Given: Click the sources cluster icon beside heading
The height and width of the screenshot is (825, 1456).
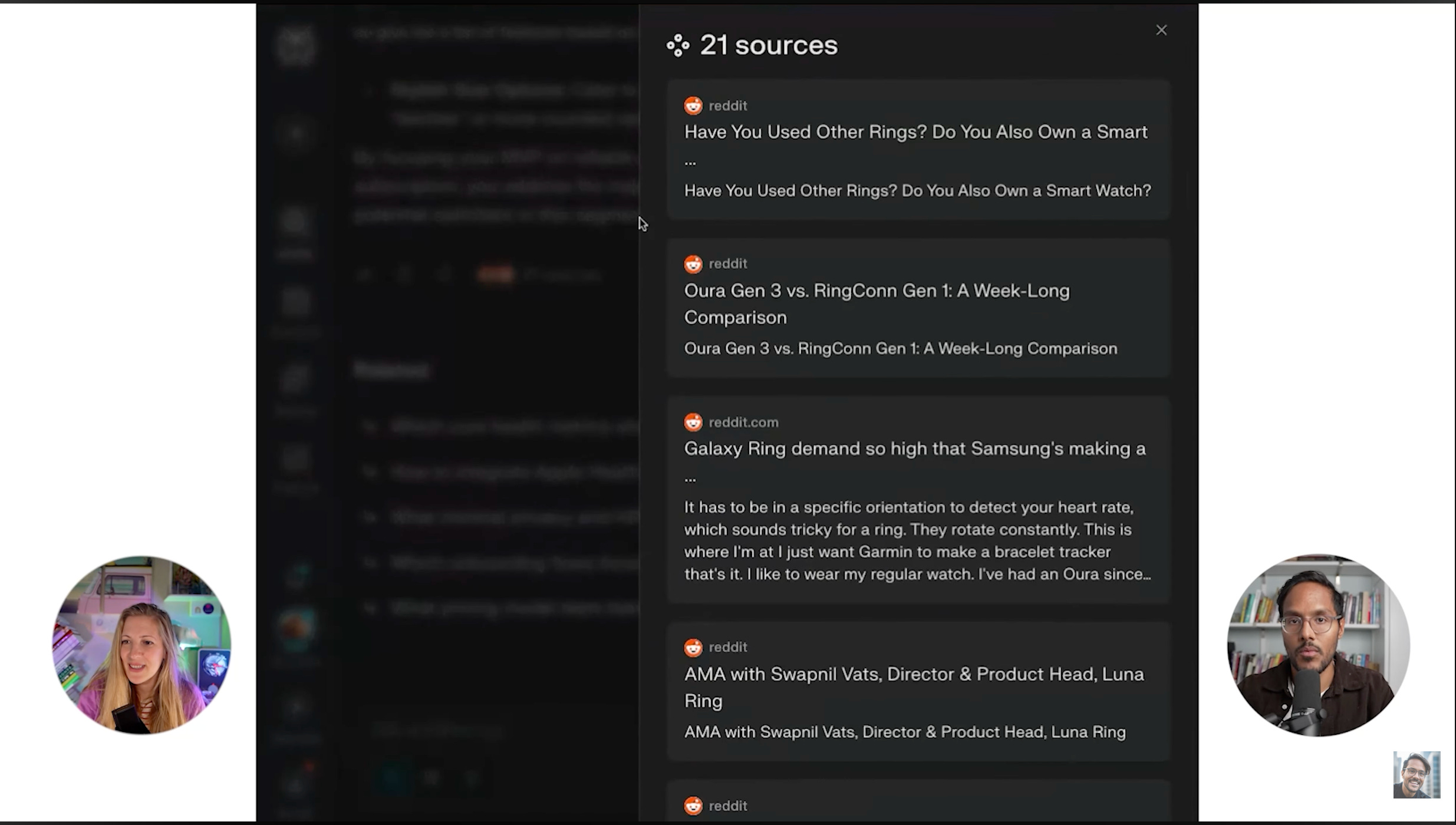Looking at the screenshot, I should click(x=678, y=45).
